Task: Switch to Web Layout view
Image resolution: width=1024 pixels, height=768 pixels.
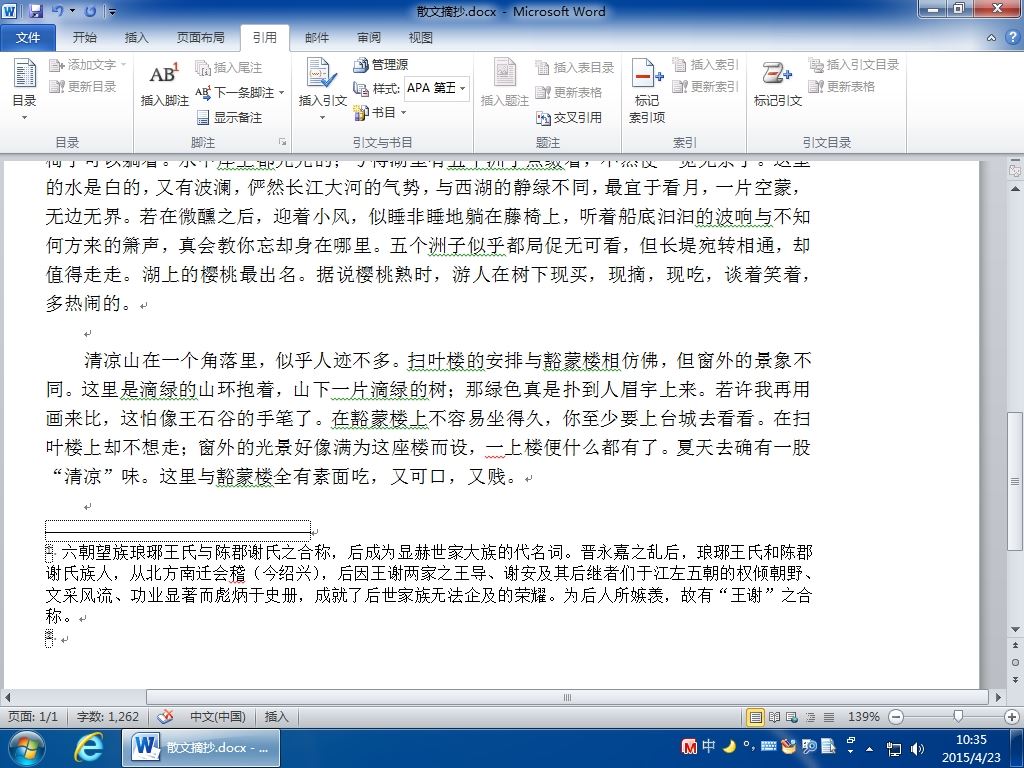Action: click(x=792, y=716)
